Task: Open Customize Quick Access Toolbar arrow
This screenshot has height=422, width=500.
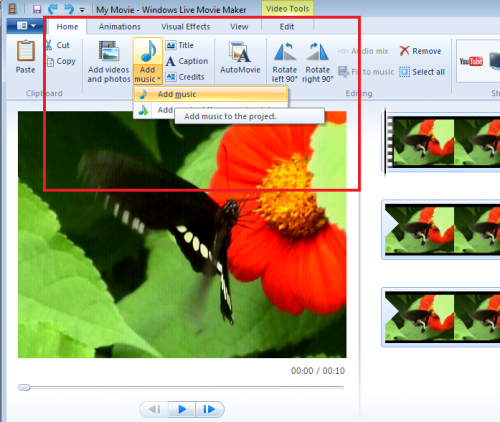Action: [x=82, y=10]
